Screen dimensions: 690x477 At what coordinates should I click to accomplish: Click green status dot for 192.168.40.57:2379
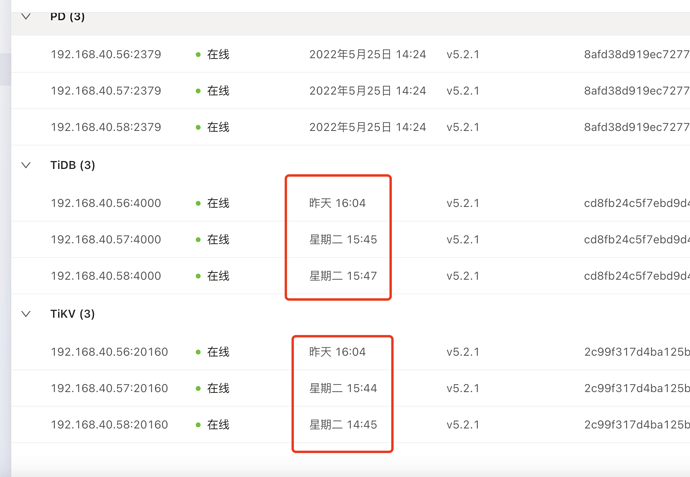pyautogui.click(x=198, y=91)
